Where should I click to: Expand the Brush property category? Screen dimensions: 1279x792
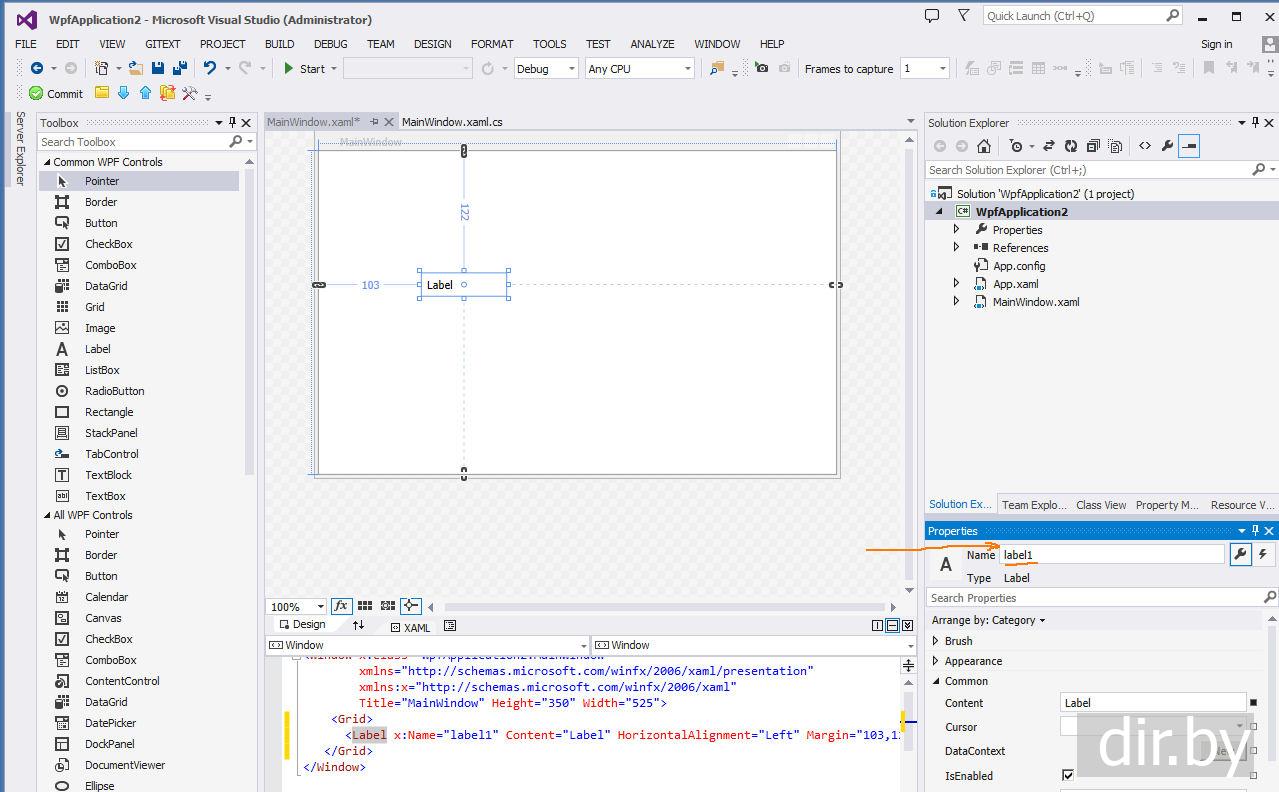point(936,641)
